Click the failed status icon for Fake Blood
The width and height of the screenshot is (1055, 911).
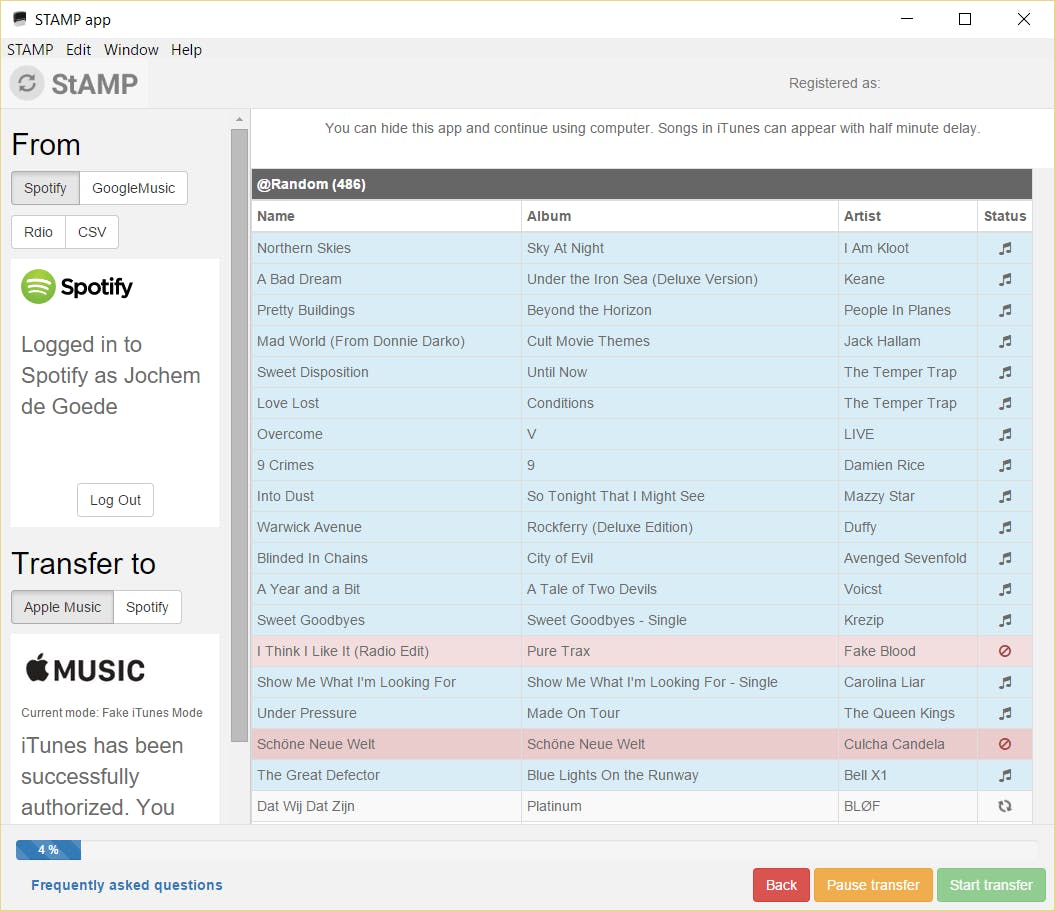tap(1005, 651)
